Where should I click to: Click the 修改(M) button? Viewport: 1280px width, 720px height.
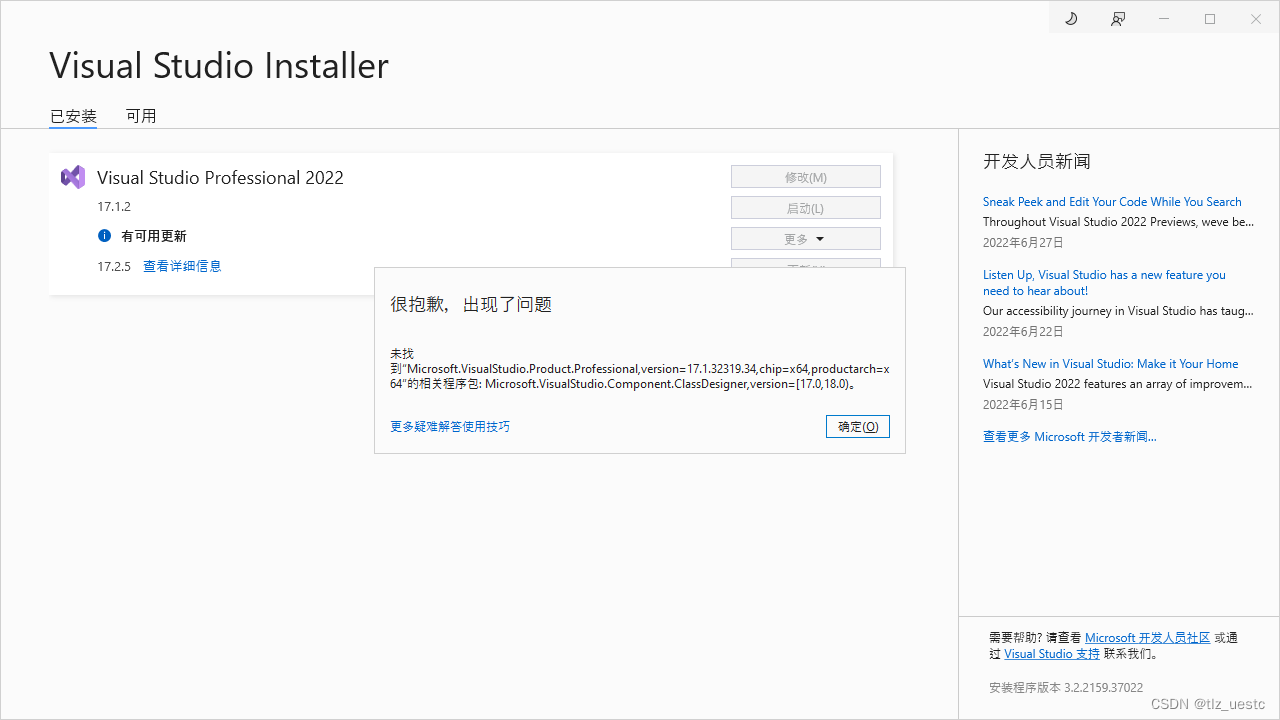(806, 177)
